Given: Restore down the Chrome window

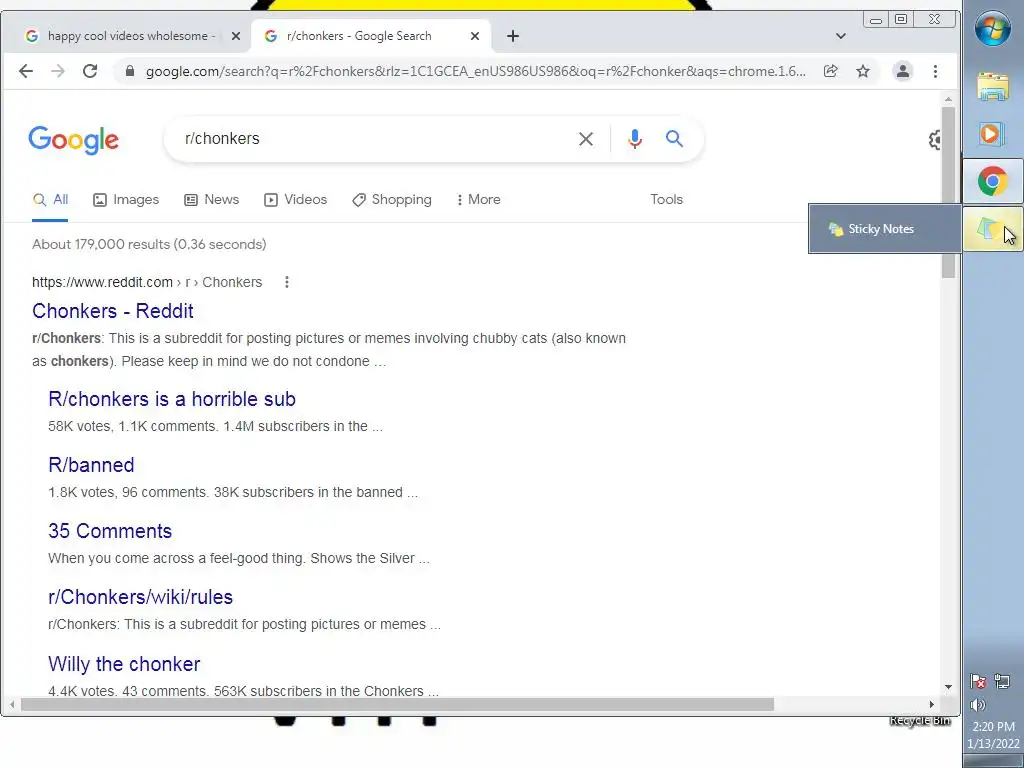Looking at the screenshot, I should 901,20.
